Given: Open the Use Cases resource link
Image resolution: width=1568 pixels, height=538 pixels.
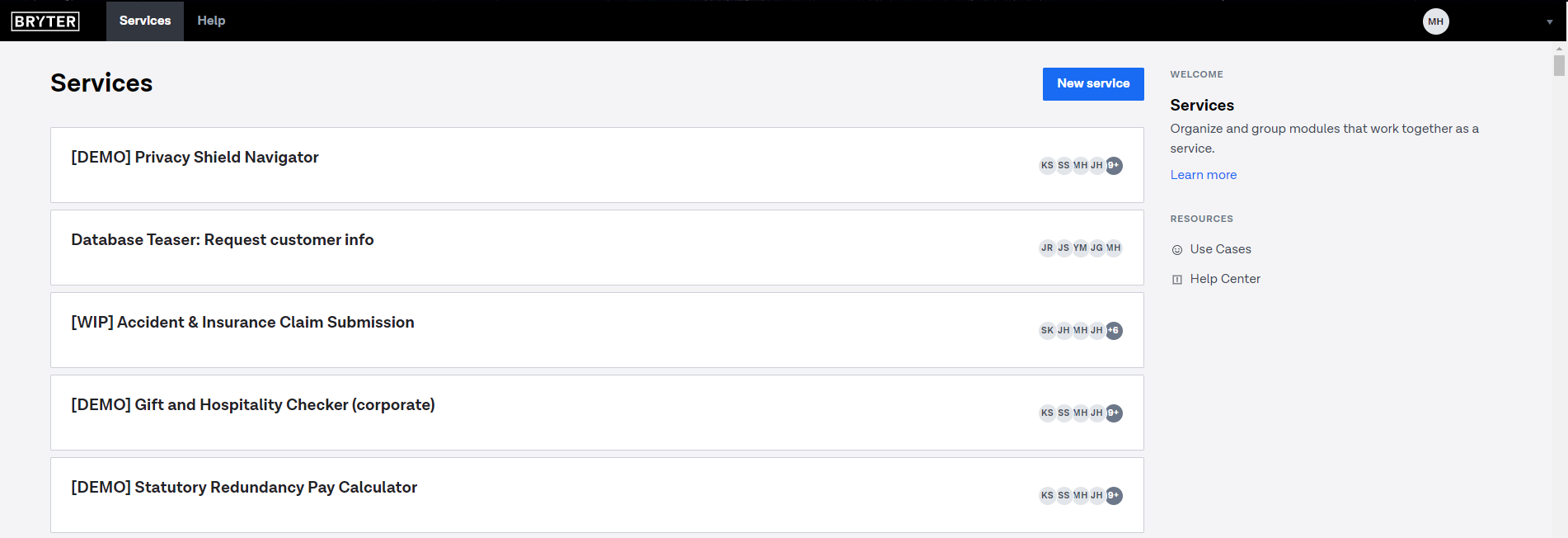Looking at the screenshot, I should point(1220,249).
